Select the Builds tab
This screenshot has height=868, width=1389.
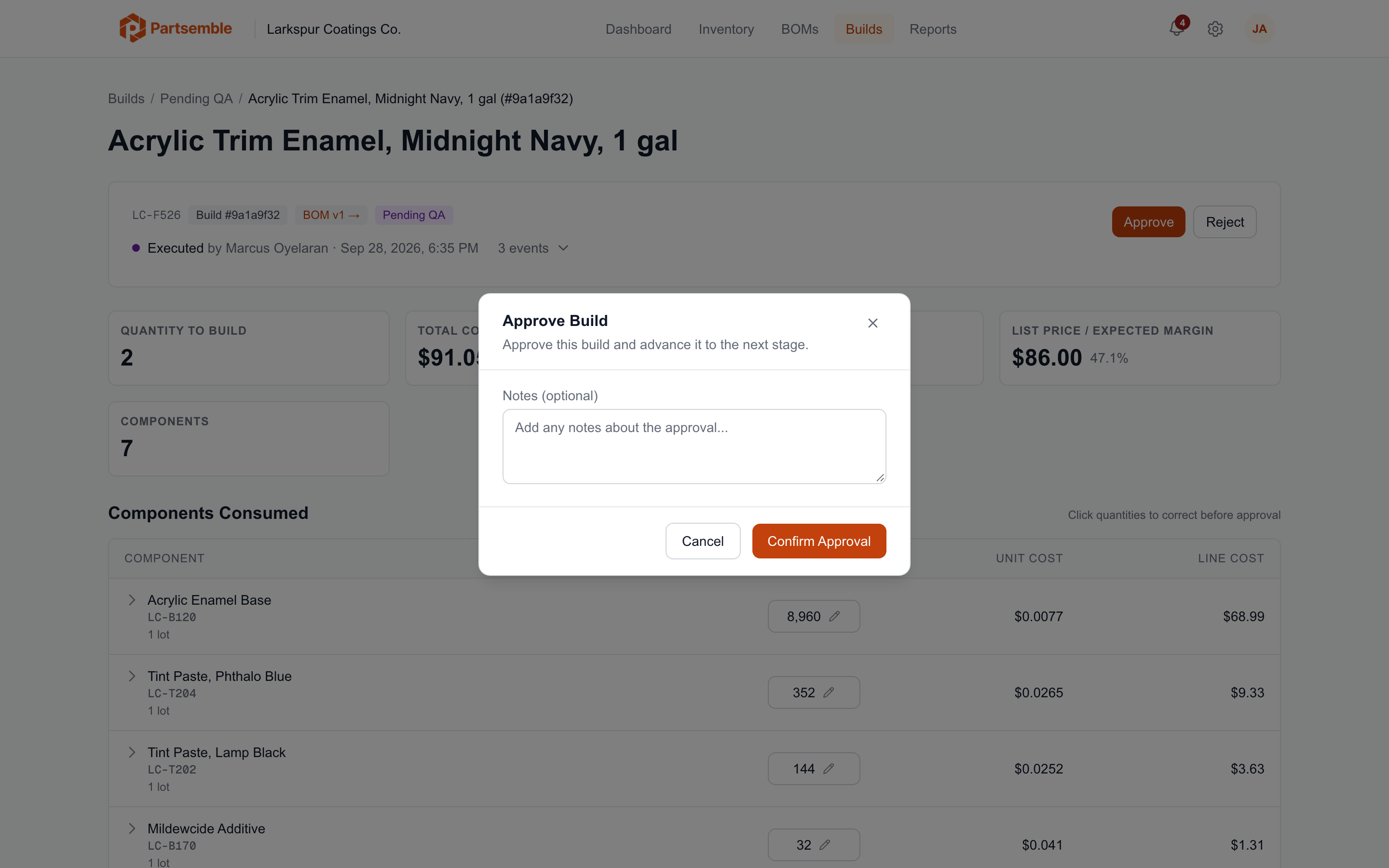click(x=864, y=29)
